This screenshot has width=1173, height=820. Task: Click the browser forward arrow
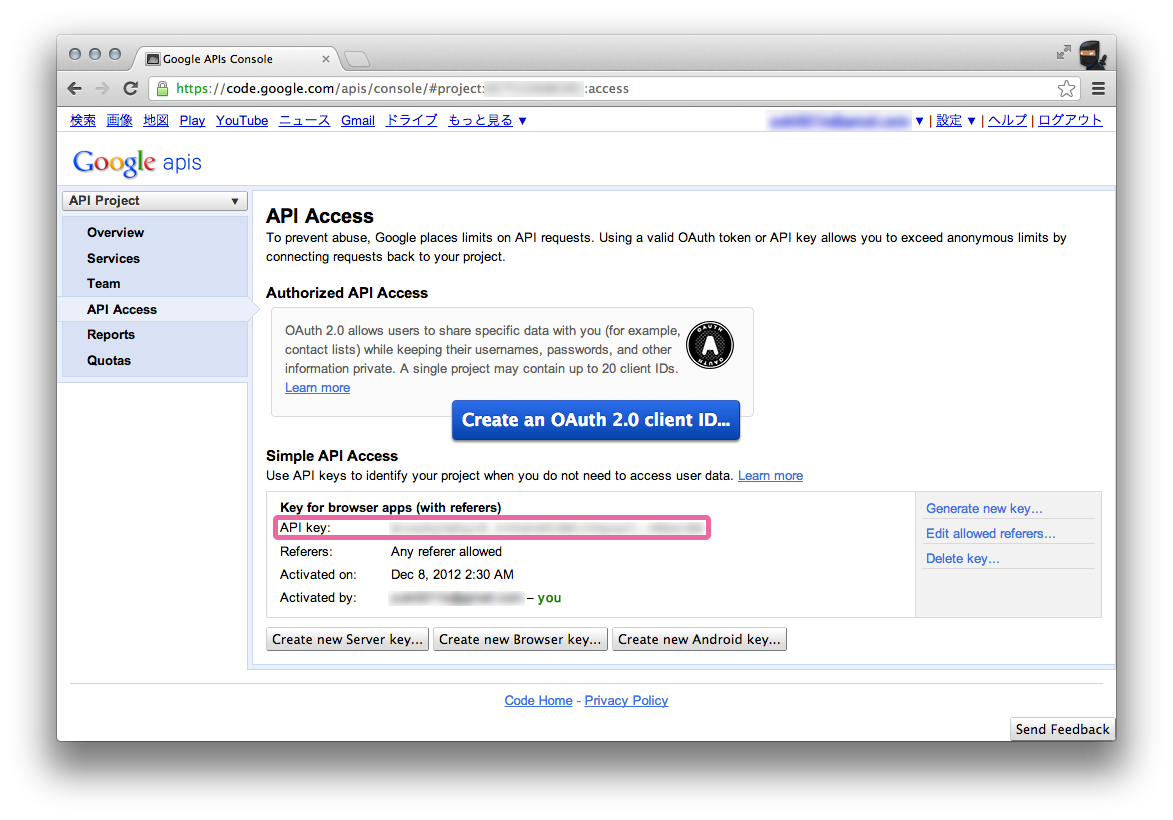pos(102,88)
